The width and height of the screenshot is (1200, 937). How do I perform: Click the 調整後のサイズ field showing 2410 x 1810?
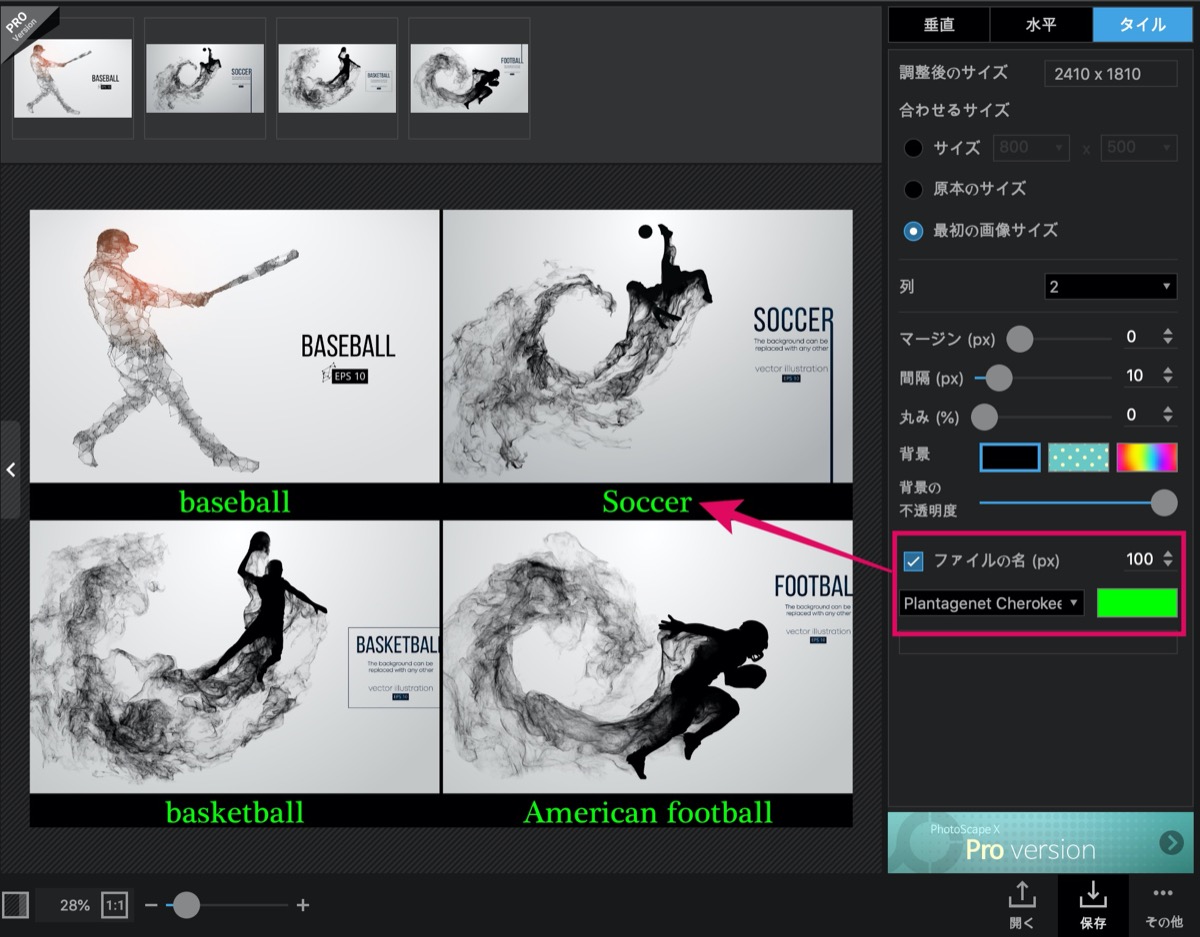(1110, 73)
